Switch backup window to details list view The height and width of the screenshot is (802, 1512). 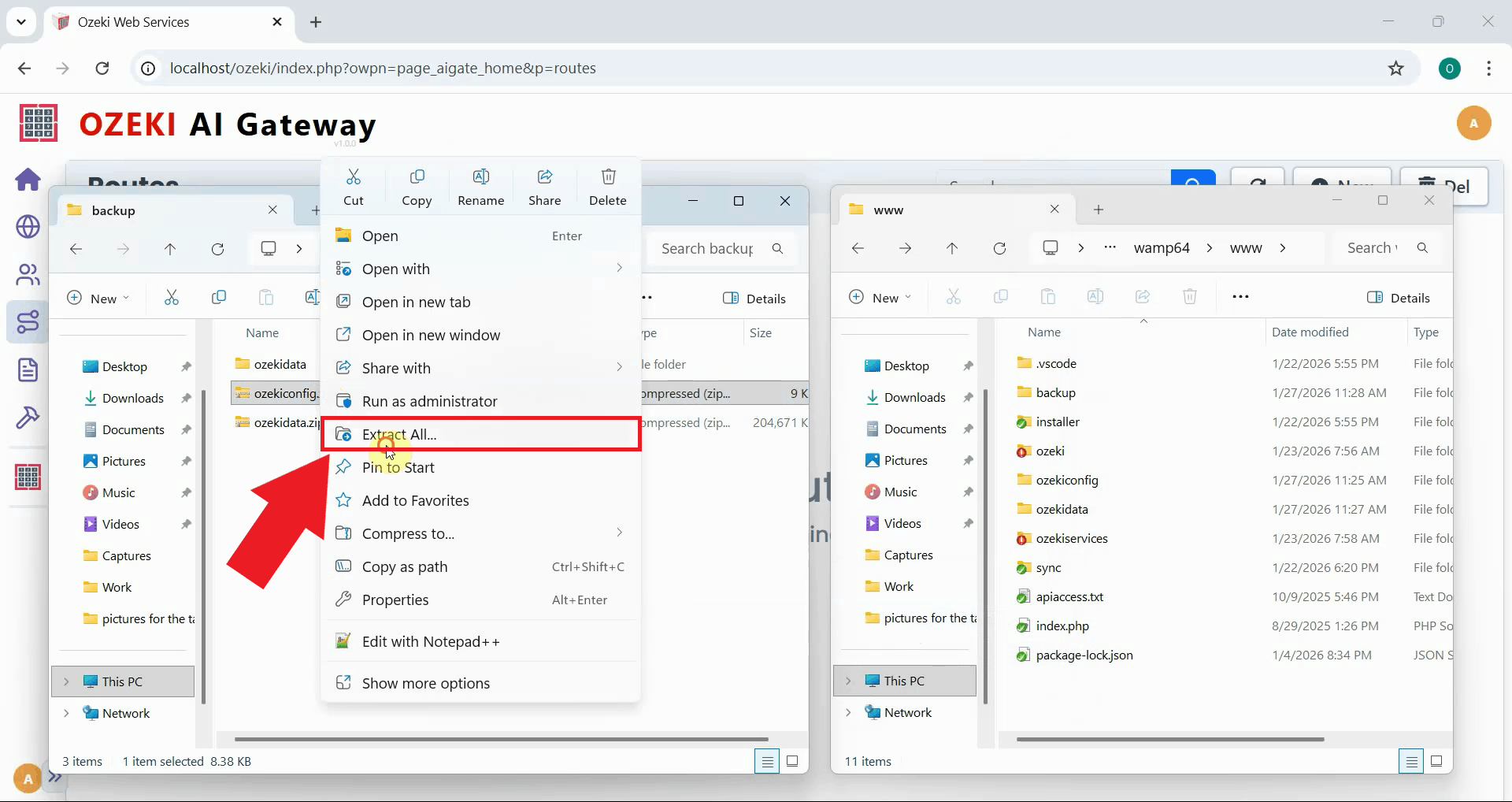click(x=766, y=761)
